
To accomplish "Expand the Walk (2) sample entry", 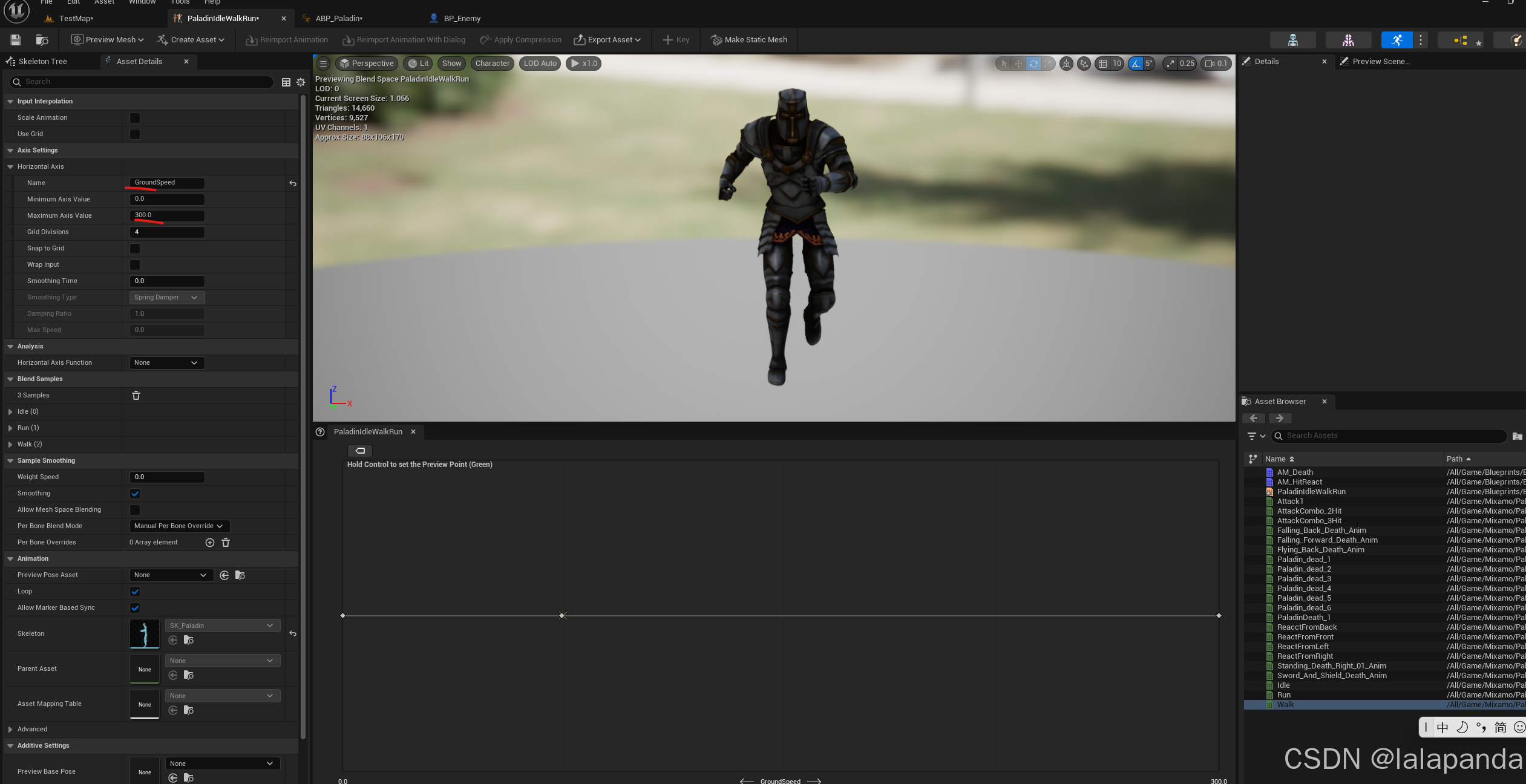I will click(x=10, y=445).
